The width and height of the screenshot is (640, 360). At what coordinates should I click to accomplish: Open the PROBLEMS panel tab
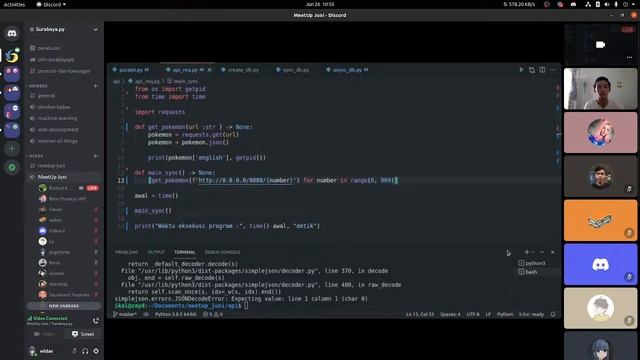coord(127,252)
